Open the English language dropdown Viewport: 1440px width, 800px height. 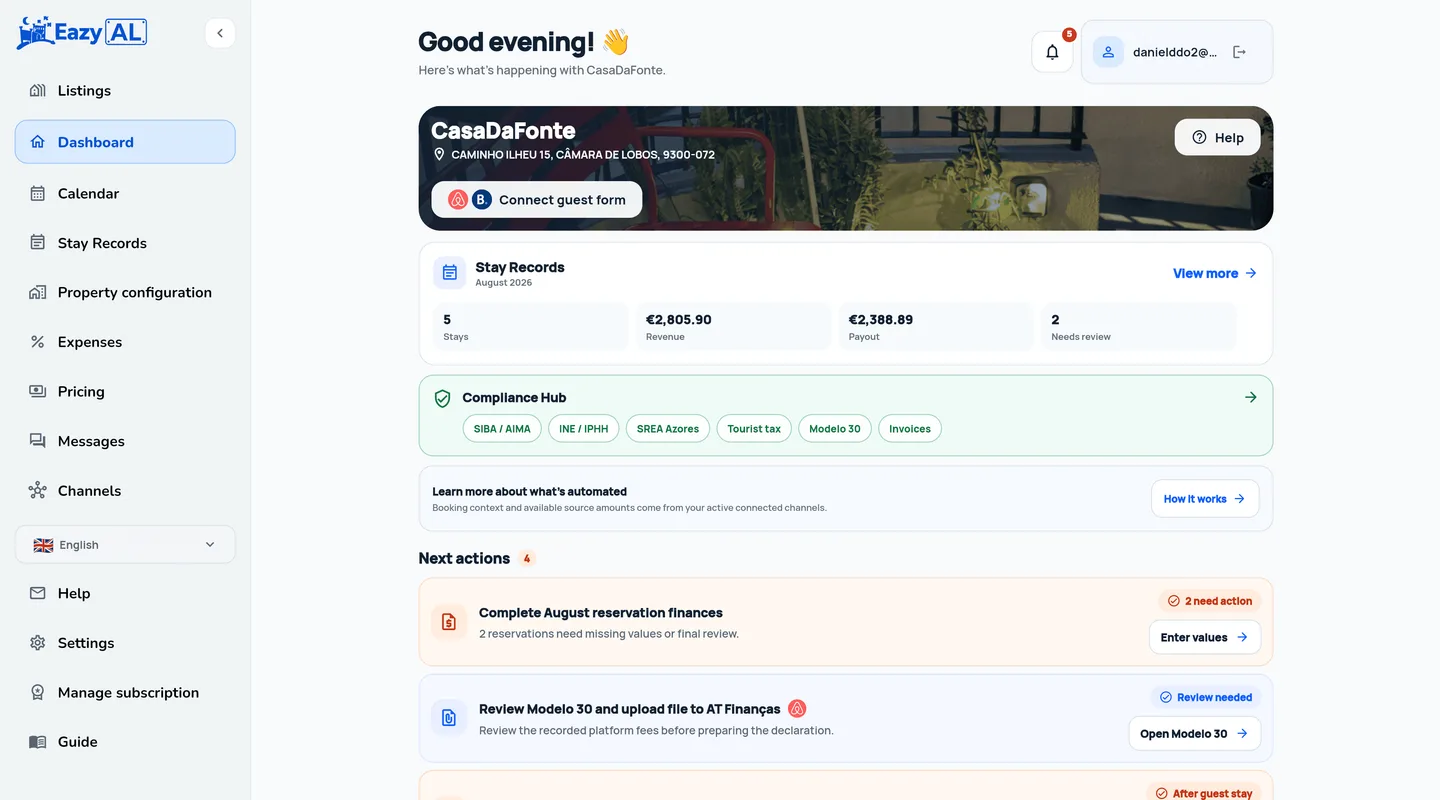[125, 545]
